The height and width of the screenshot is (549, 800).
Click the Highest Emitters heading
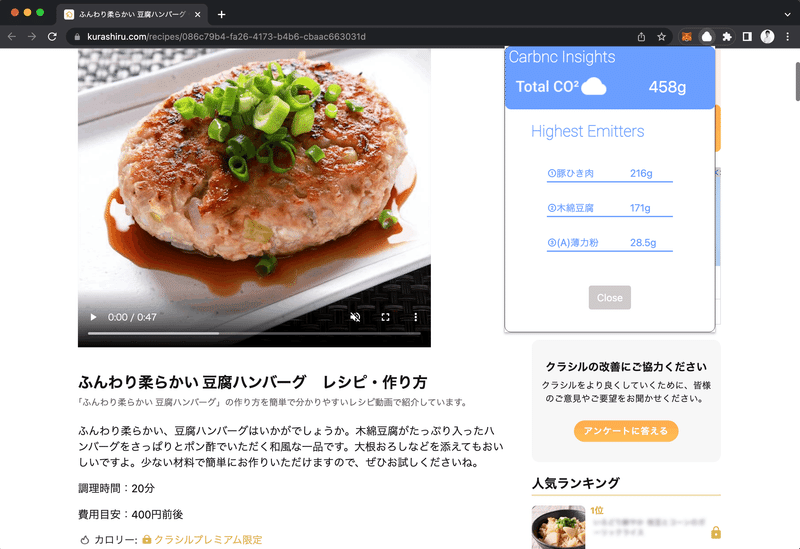click(x=588, y=131)
